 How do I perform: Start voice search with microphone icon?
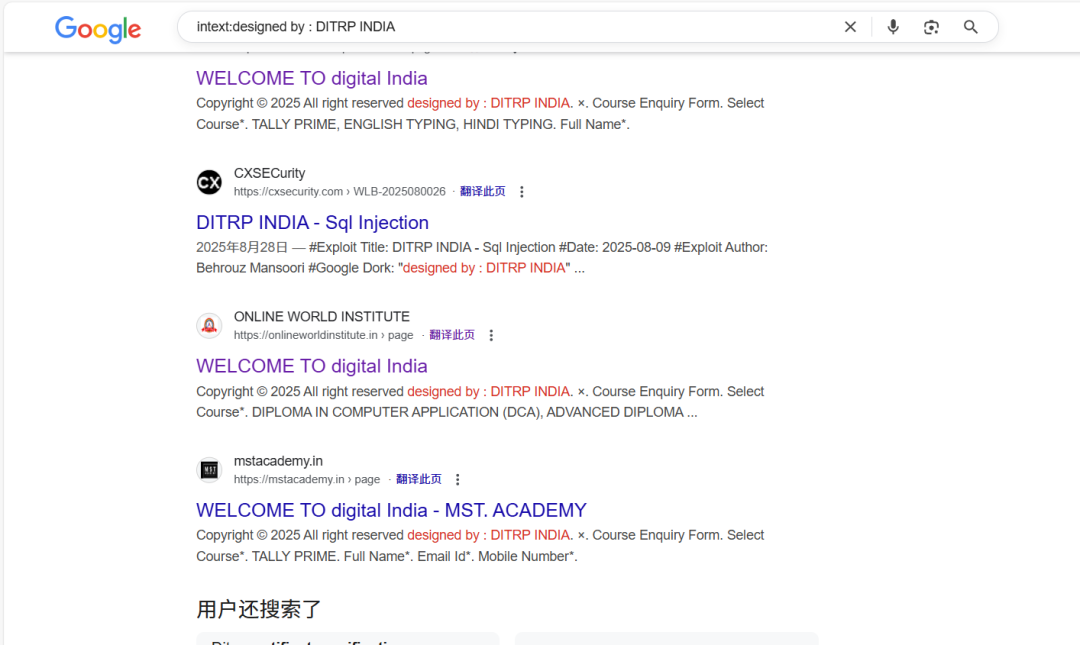(x=893, y=27)
